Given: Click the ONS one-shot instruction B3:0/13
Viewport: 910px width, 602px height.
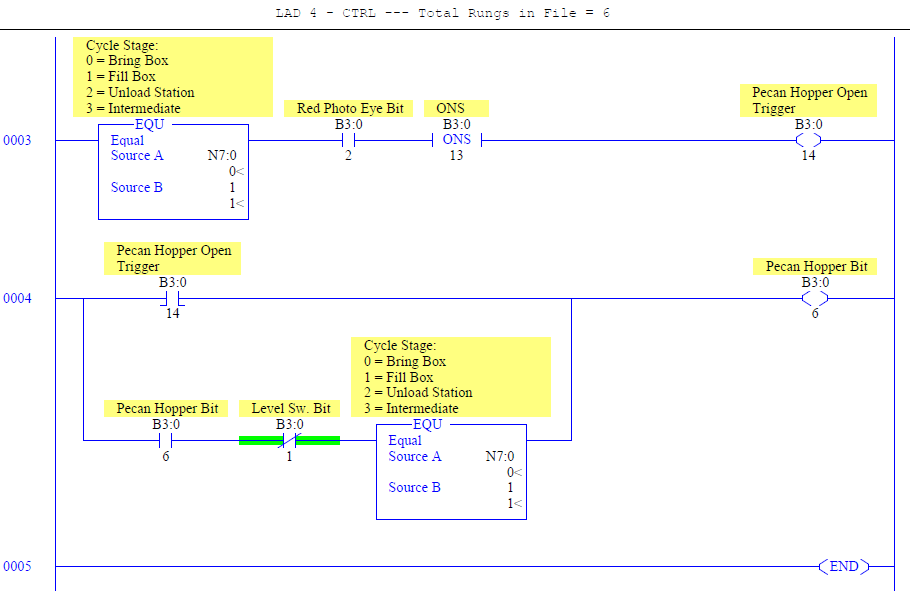Looking at the screenshot, I should pyautogui.click(x=457, y=140).
